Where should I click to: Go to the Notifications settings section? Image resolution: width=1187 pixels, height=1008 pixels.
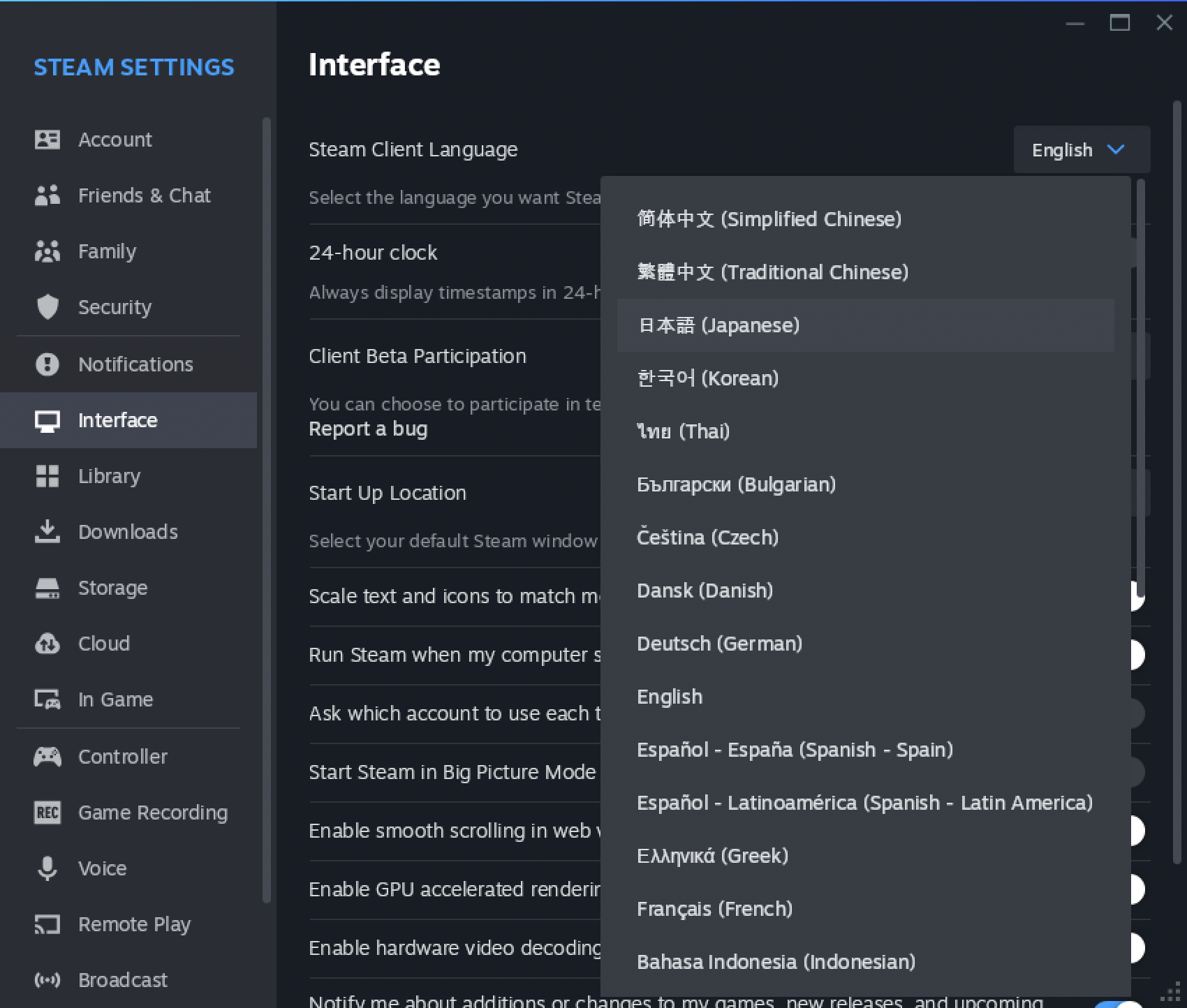[x=135, y=364]
